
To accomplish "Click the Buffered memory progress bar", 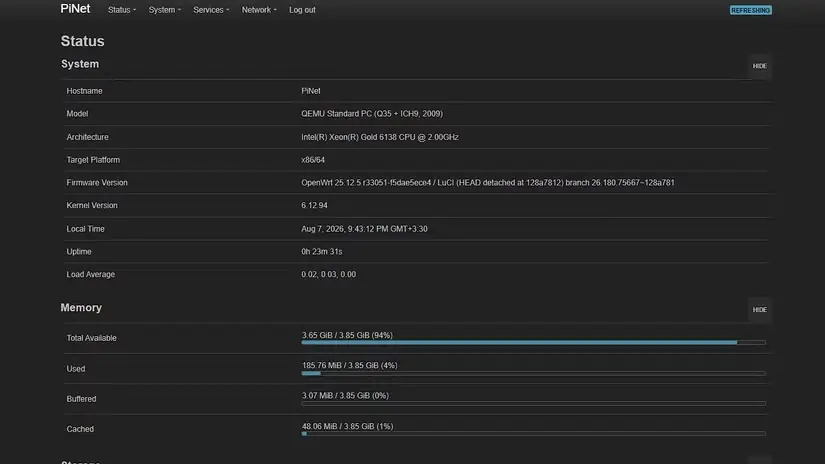I will pyautogui.click(x=534, y=404).
